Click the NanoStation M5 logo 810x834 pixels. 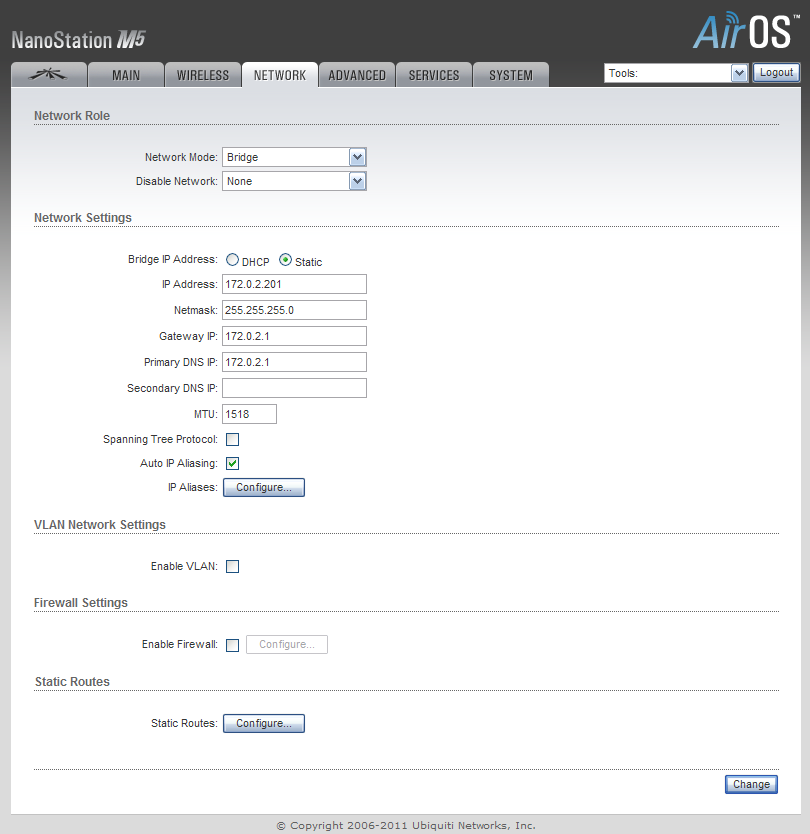pyautogui.click(x=79, y=40)
